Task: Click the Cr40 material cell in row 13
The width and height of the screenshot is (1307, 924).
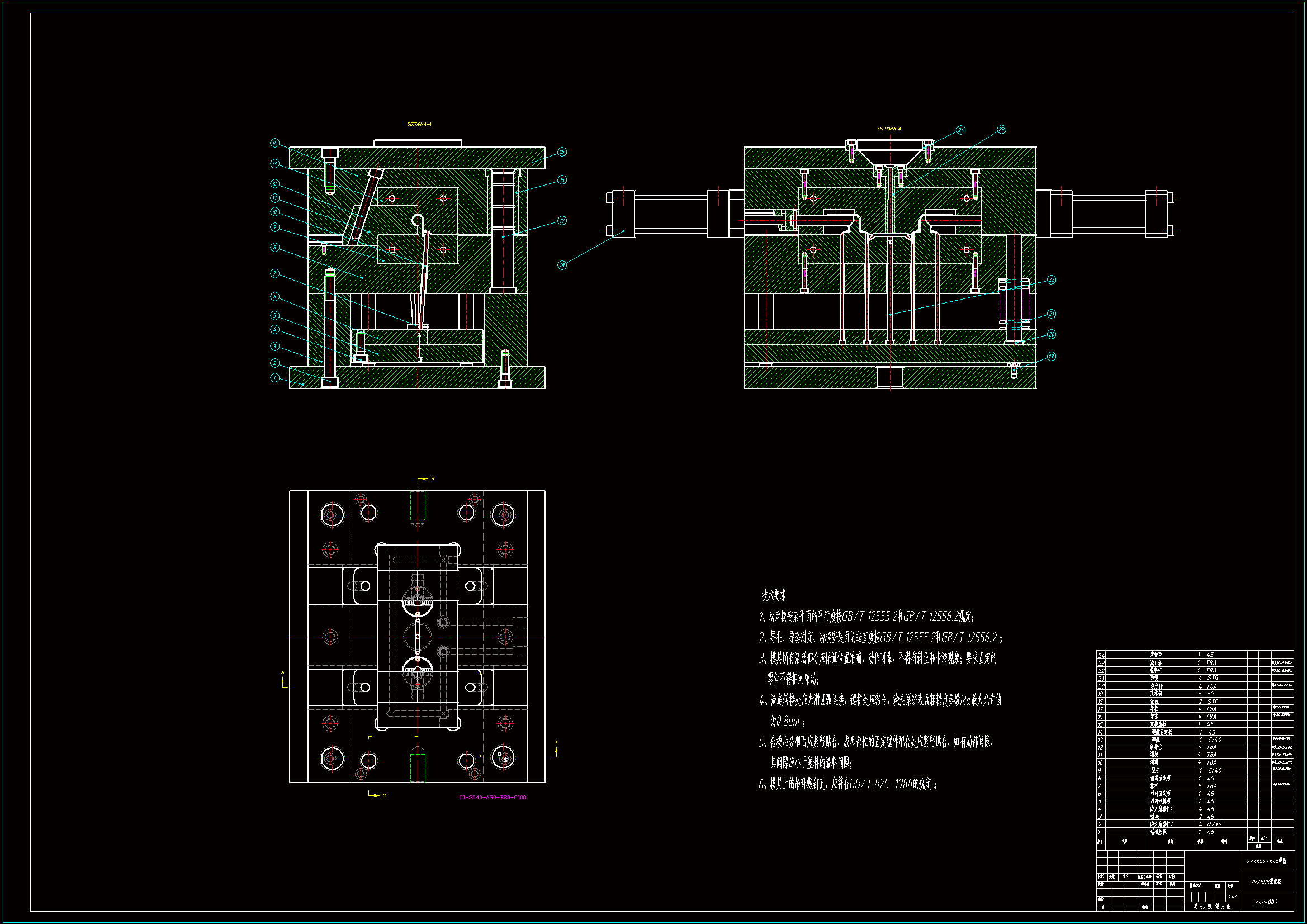Action: (1214, 740)
